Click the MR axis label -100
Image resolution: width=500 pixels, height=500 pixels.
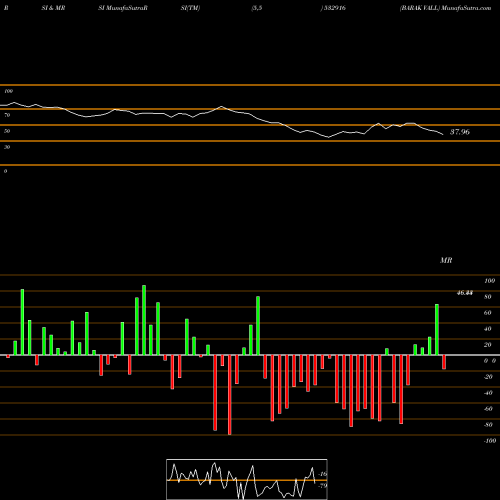tap(490, 441)
